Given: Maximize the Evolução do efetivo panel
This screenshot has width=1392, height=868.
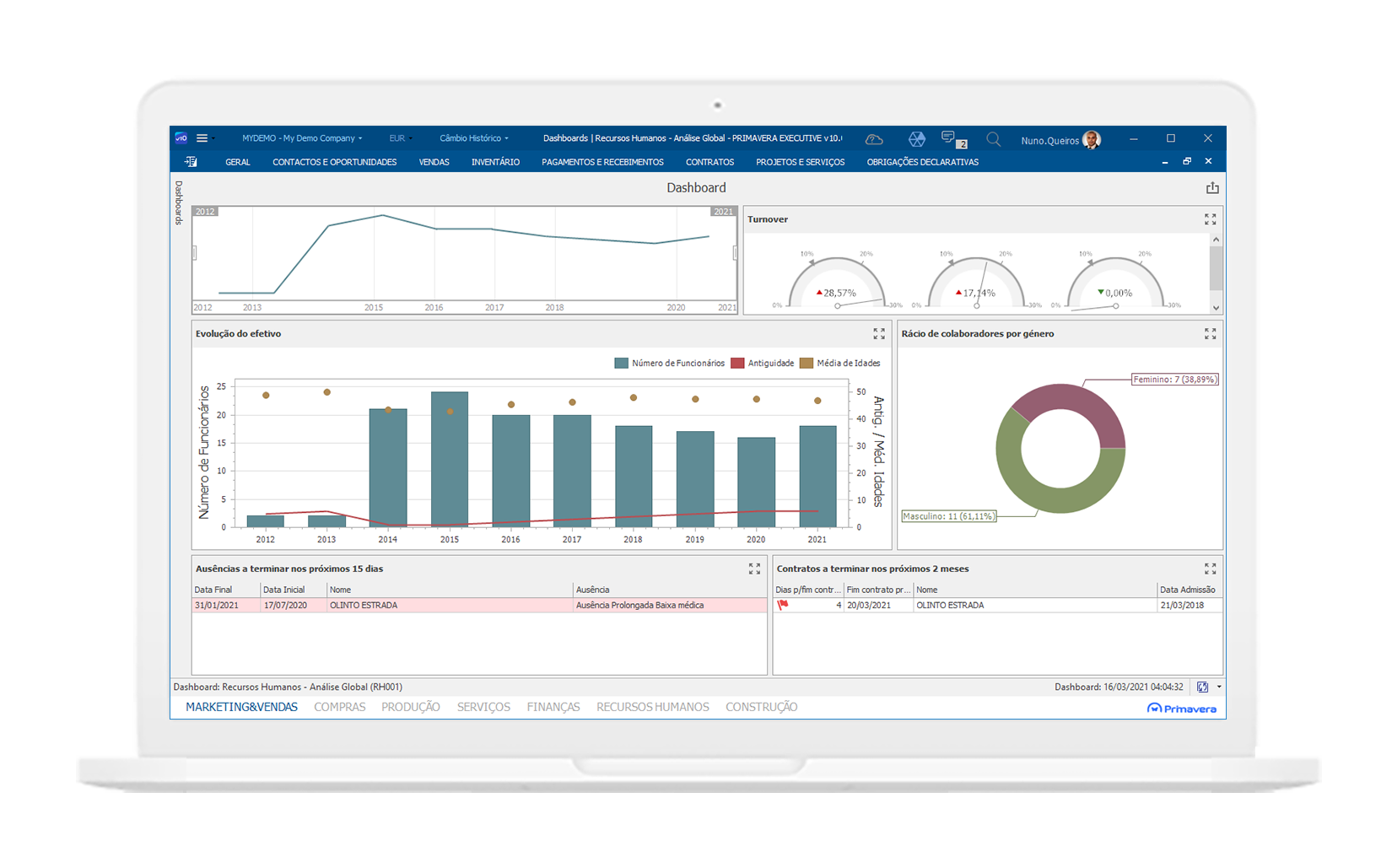Looking at the screenshot, I should point(879,334).
